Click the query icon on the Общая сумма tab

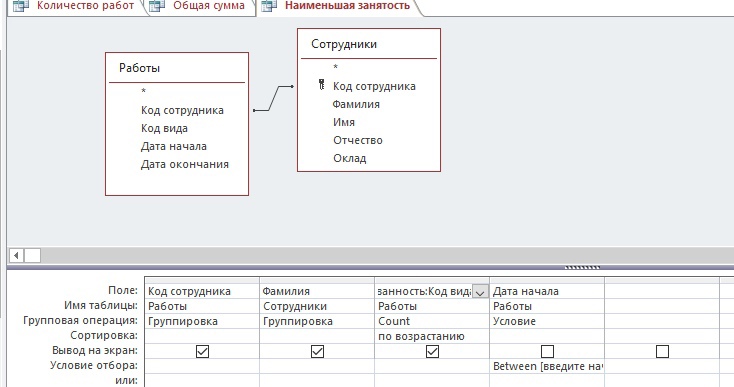pos(157,6)
